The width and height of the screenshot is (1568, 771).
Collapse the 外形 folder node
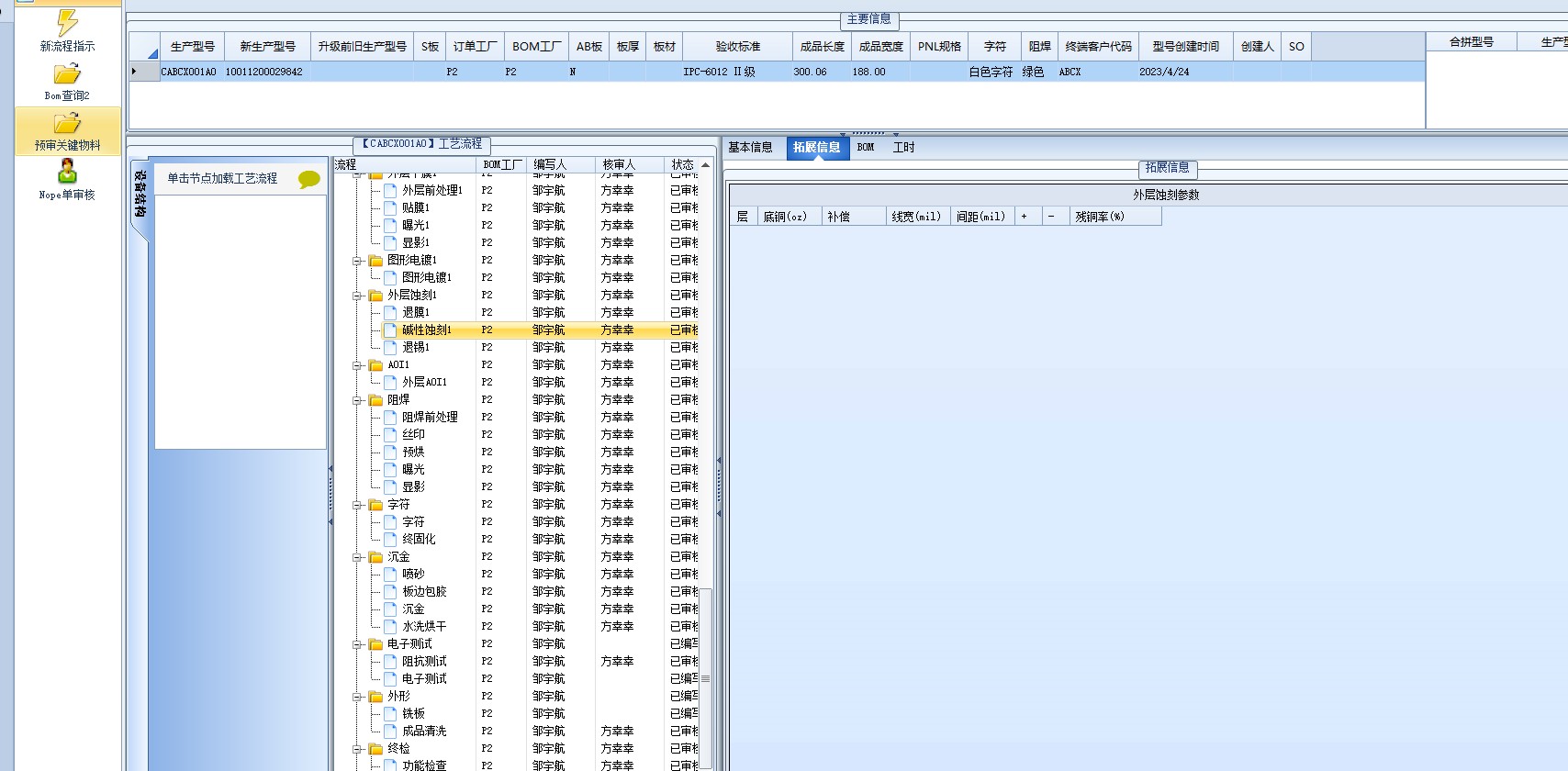tap(357, 697)
